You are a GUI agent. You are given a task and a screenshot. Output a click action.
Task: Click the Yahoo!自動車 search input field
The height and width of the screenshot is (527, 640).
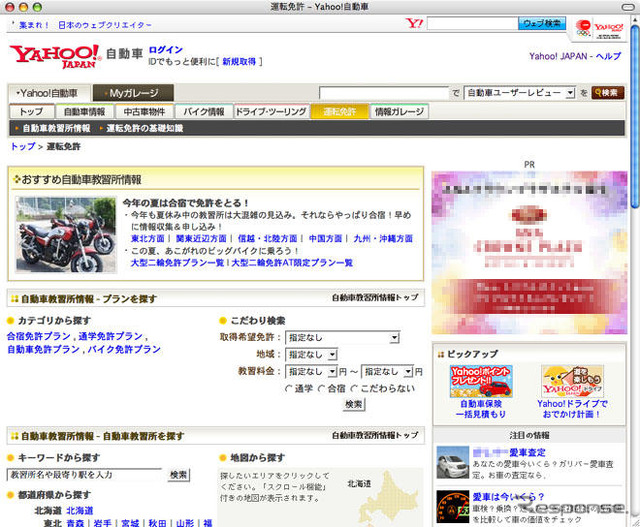pos(384,93)
